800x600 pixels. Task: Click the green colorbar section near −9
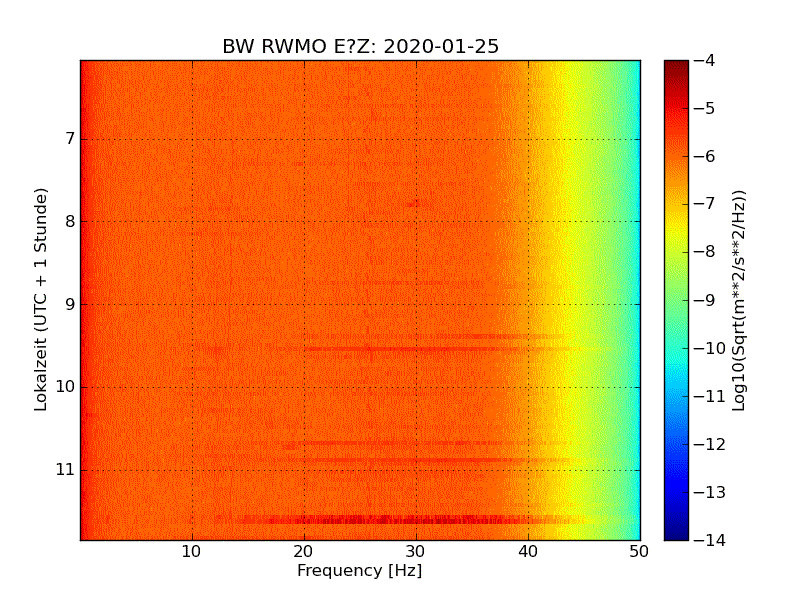click(x=677, y=300)
